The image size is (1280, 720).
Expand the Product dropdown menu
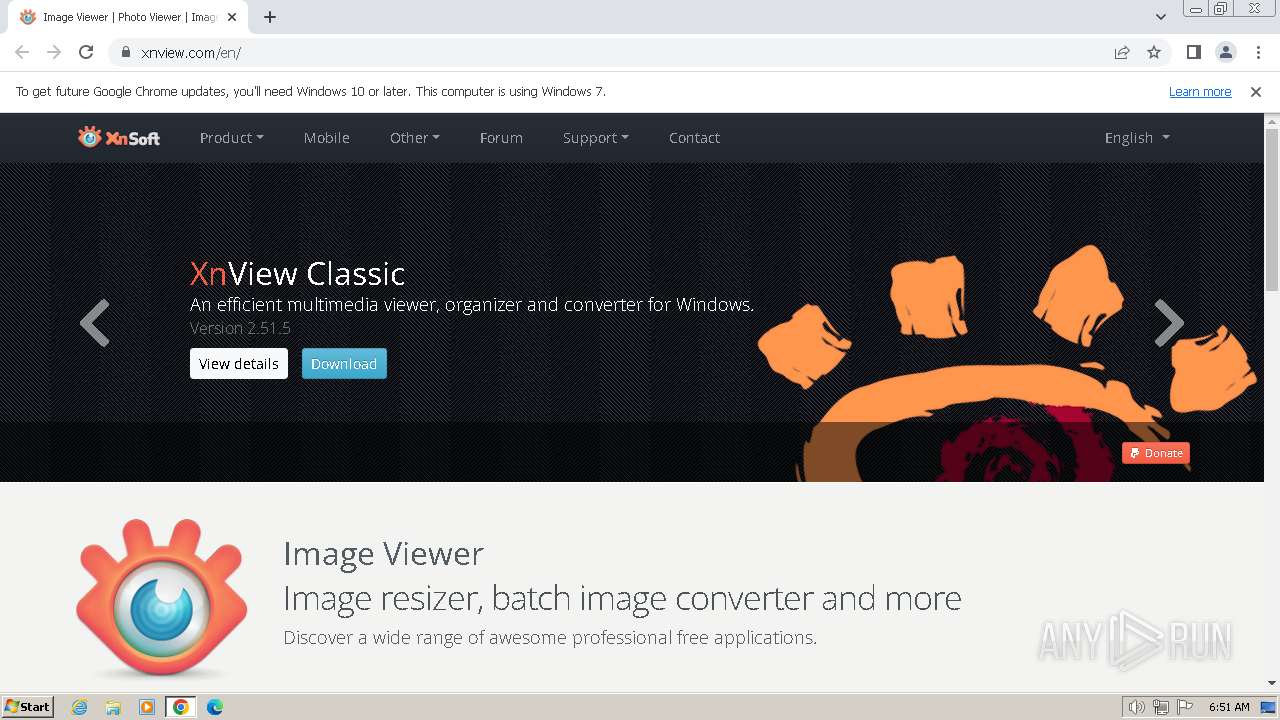[x=231, y=138]
